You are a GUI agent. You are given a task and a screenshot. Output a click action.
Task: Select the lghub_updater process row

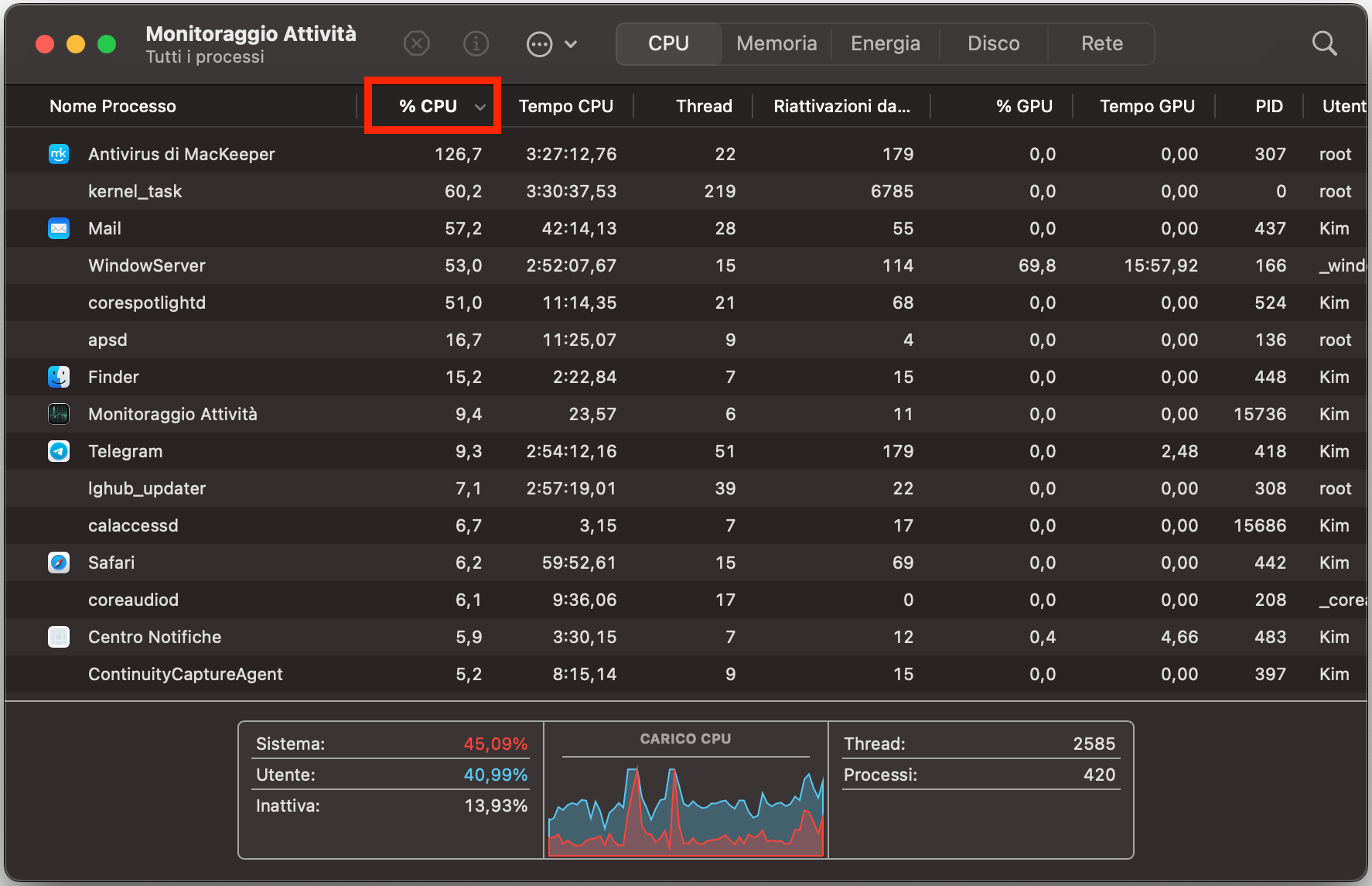[686, 488]
